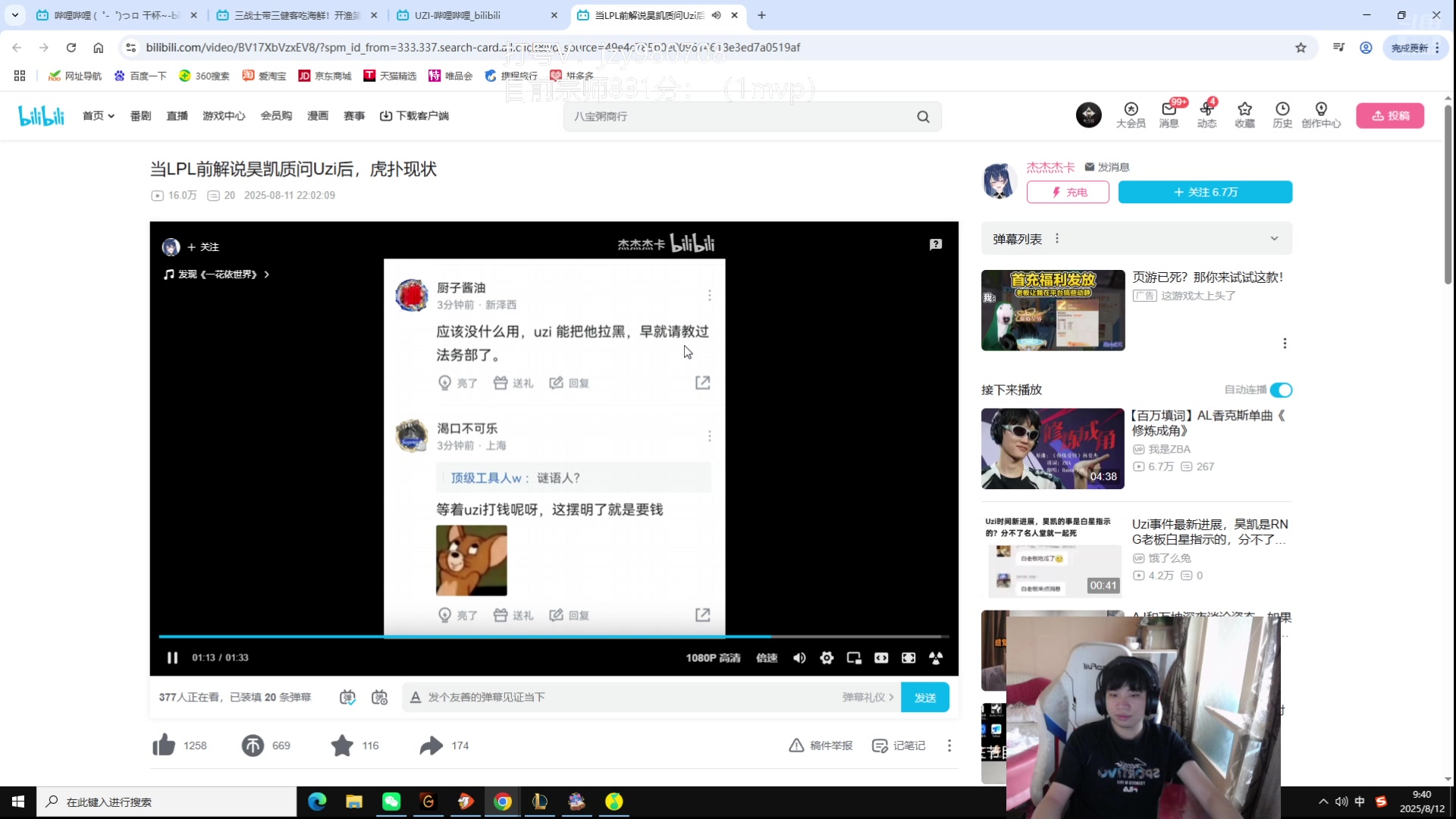The image size is (1456, 819).
Task: Open 游戏中心 navigation item
Action: coord(224,116)
